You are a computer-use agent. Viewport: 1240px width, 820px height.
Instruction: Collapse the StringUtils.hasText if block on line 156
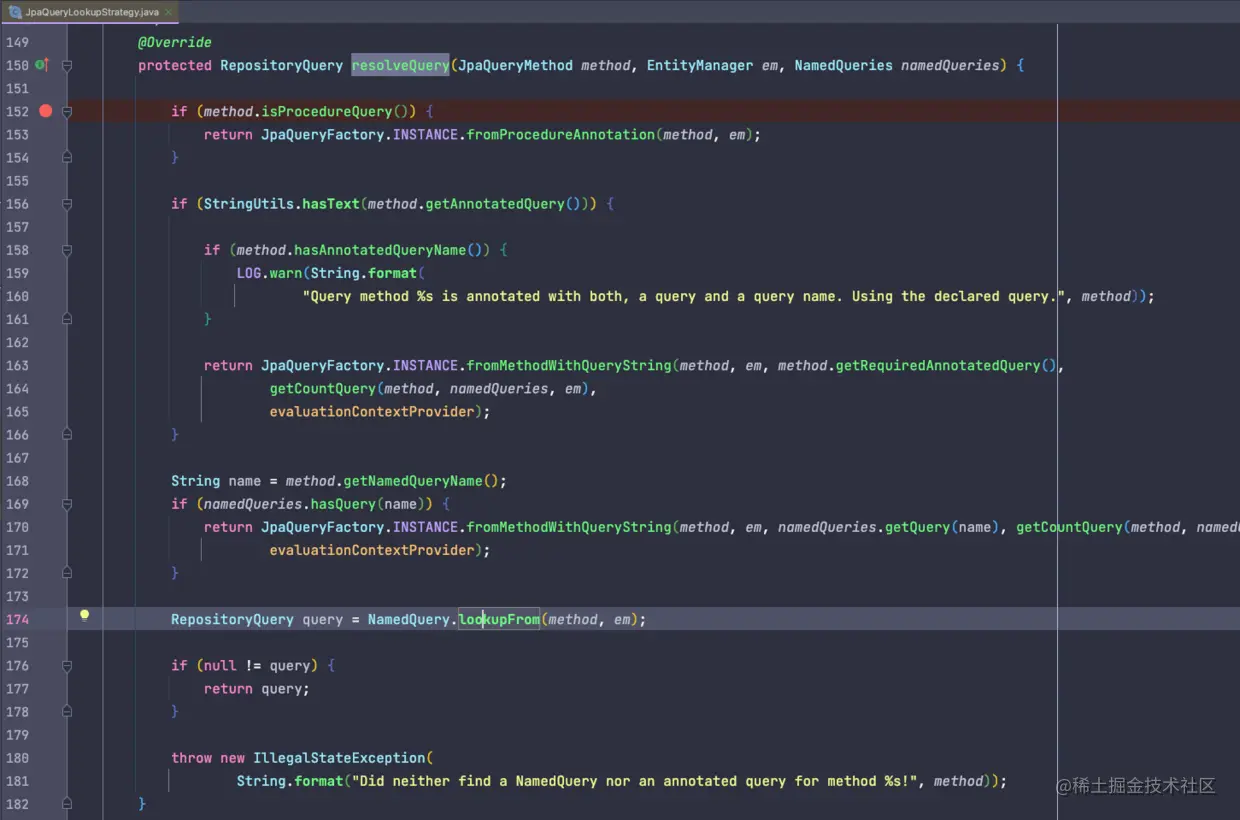tap(66, 203)
